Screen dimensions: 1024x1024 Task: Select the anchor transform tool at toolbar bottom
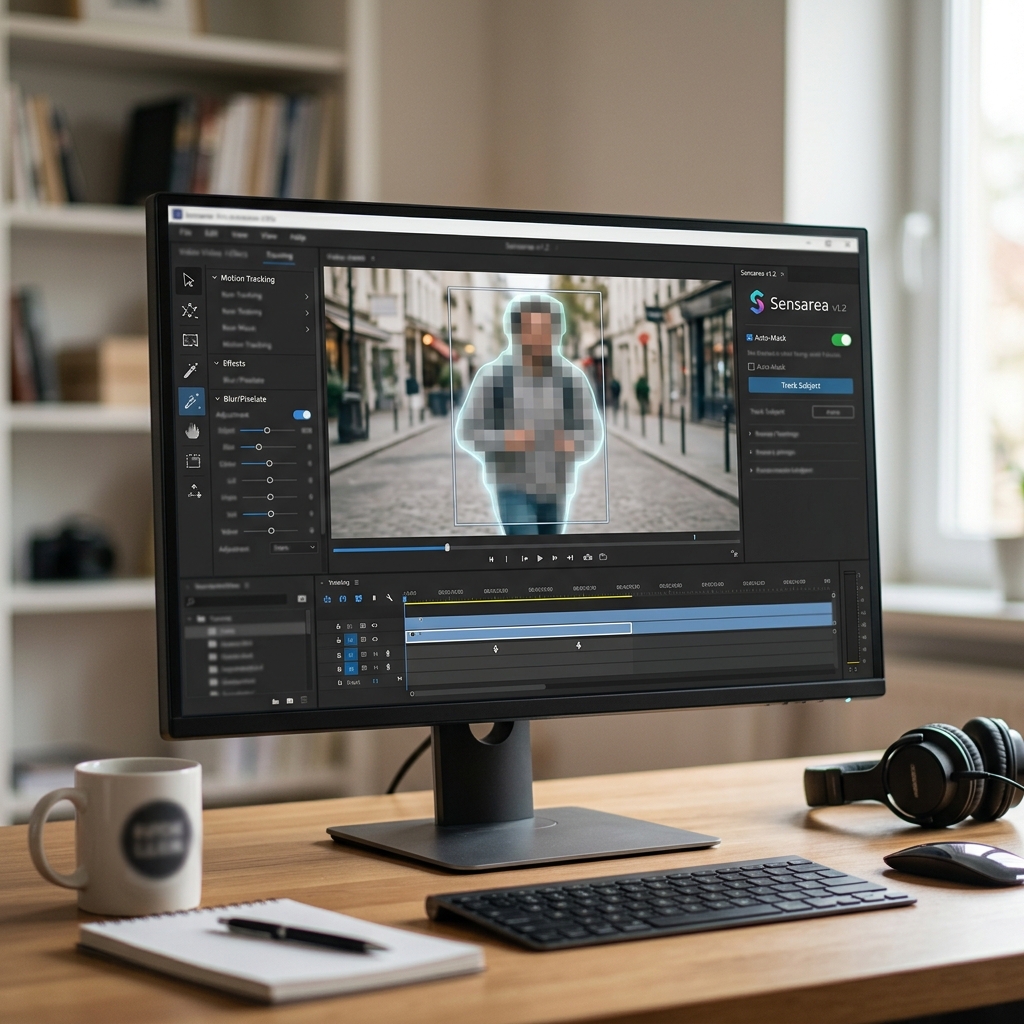pyautogui.click(x=194, y=491)
